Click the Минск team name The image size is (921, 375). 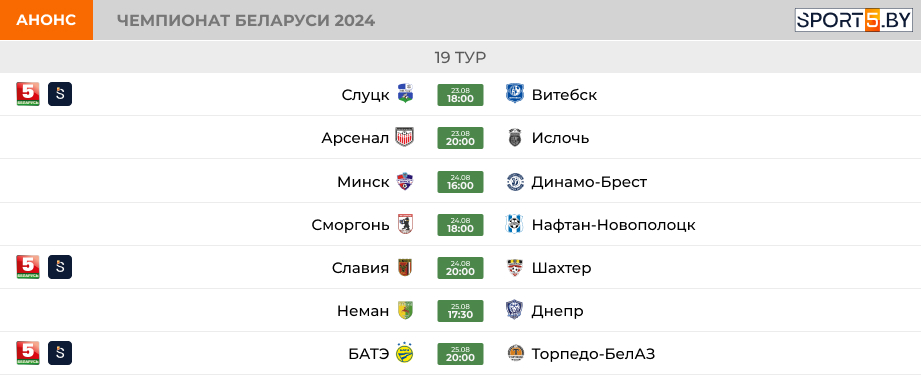click(363, 182)
